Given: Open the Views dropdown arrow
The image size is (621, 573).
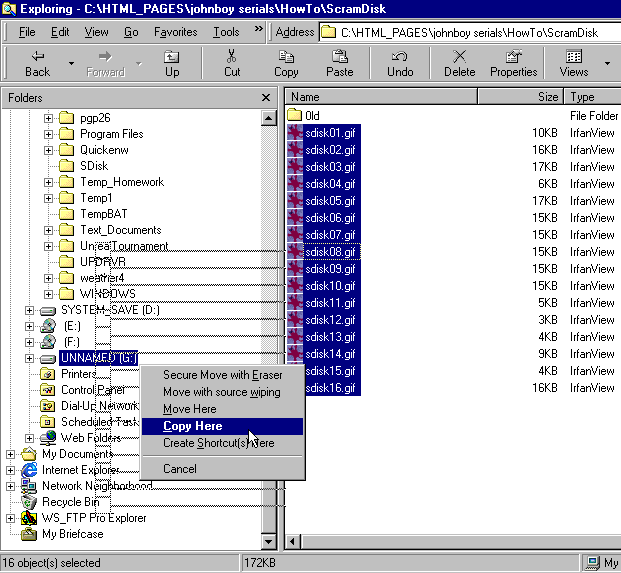Looking at the screenshot, I should 607,64.
